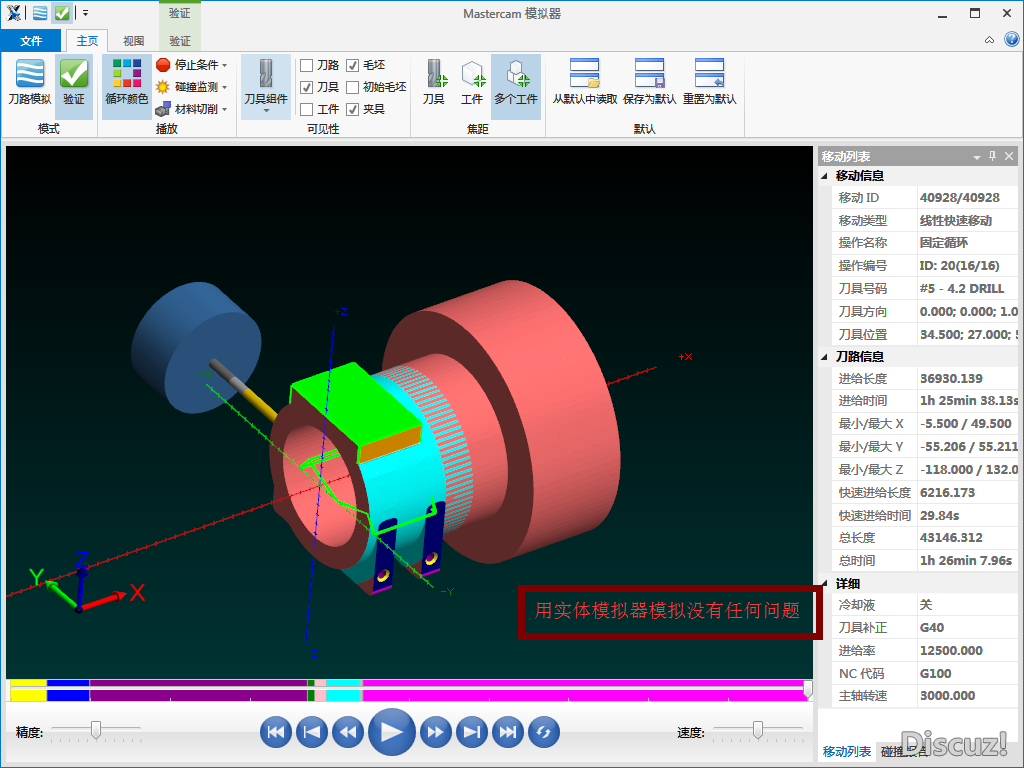Open quick access toolbar customize dropdown

coord(86,12)
